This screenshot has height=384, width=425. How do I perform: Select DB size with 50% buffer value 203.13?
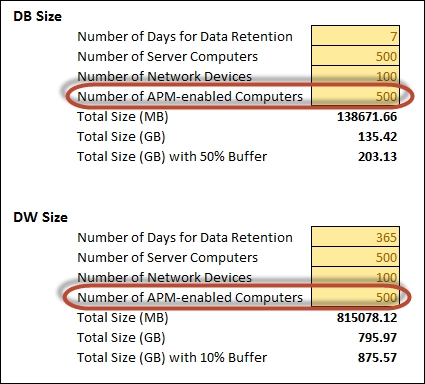coord(377,157)
